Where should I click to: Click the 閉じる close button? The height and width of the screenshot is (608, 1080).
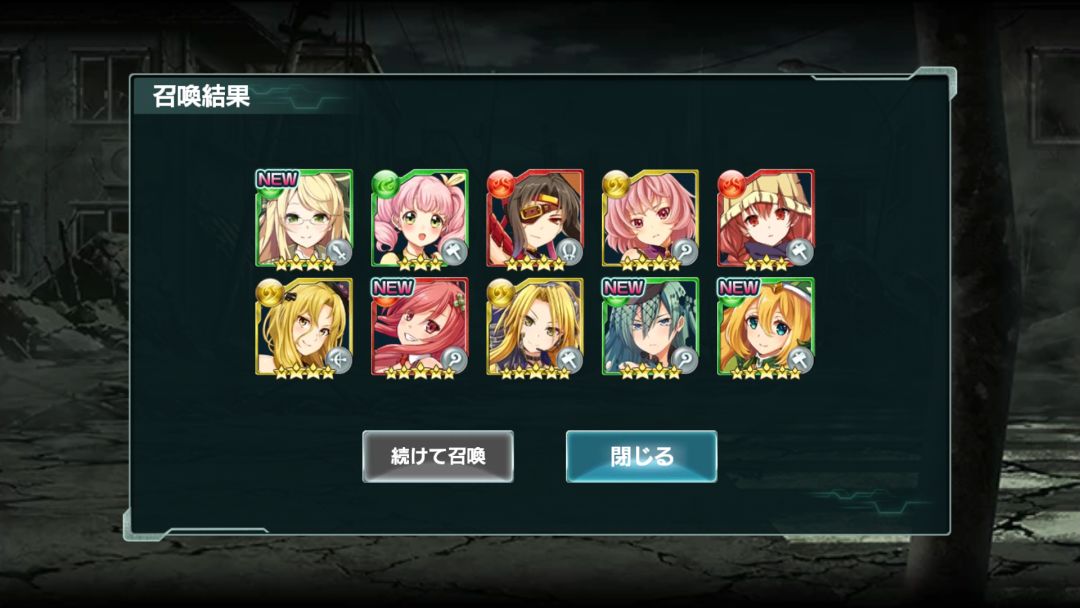[641, 456]
